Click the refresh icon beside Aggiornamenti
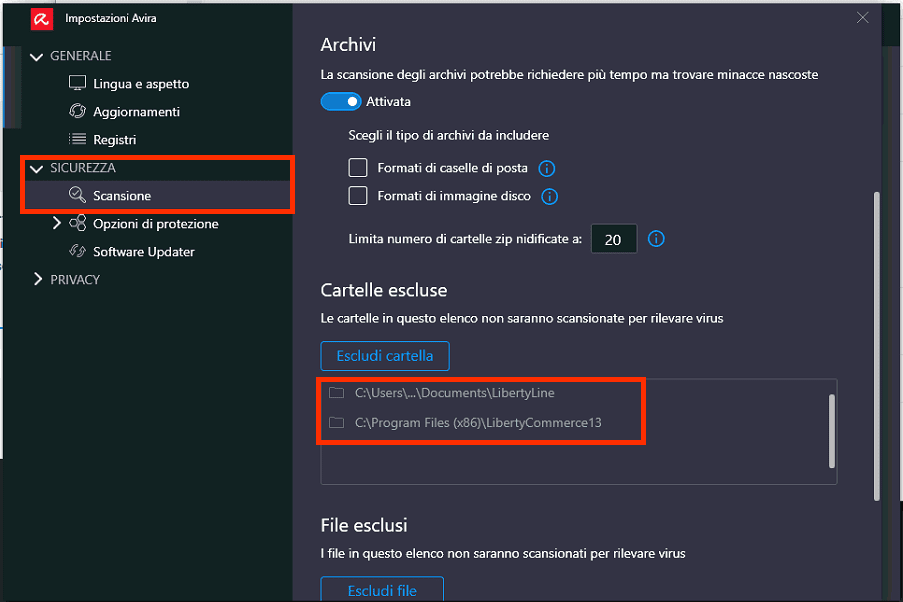Screen dimensions: 903x602 (77, 111)
